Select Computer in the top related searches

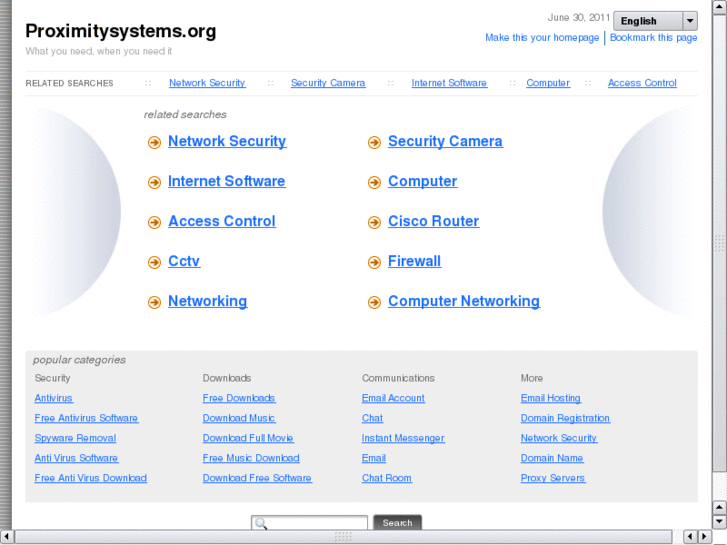pyautogui.click(x=548, y=83)
